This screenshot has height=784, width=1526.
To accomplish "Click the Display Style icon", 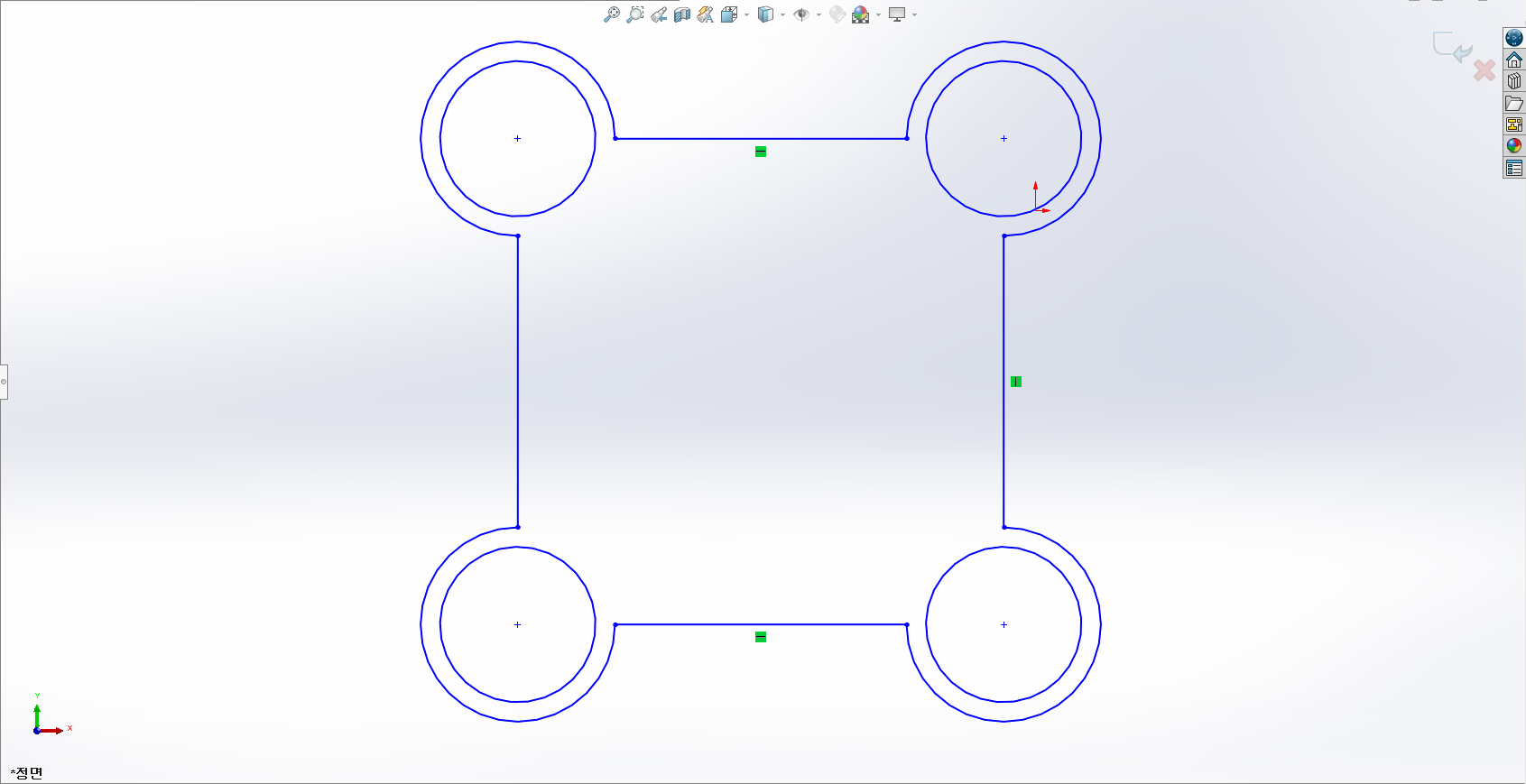I will pyautogui.click(x=765, y=14).
